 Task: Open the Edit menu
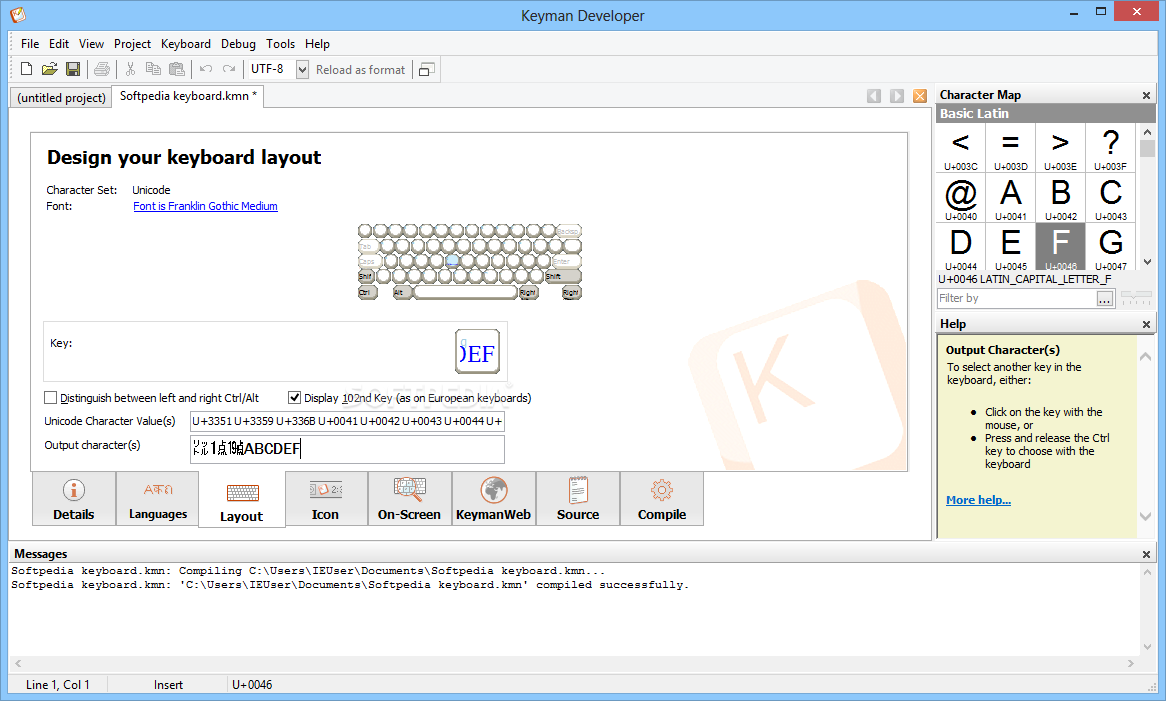(x=59, y=44)
